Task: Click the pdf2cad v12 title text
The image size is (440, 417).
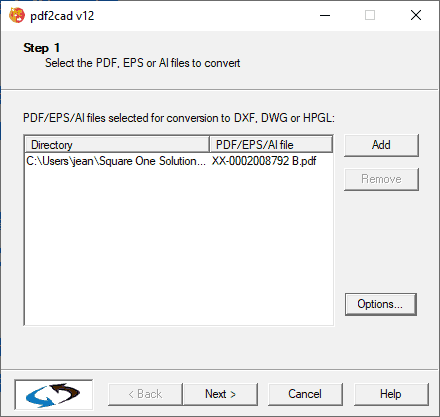Action: pos(62,16)
